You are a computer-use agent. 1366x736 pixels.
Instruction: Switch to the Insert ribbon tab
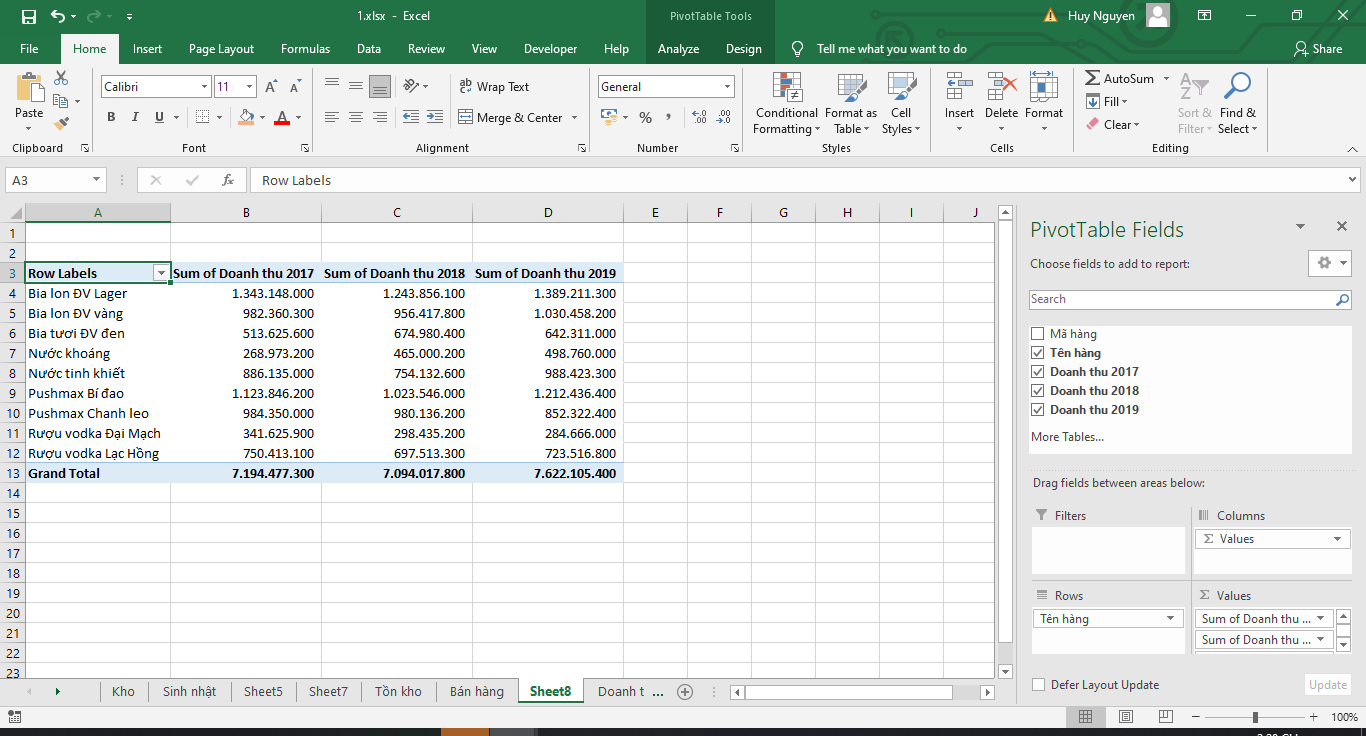(147, 49)
